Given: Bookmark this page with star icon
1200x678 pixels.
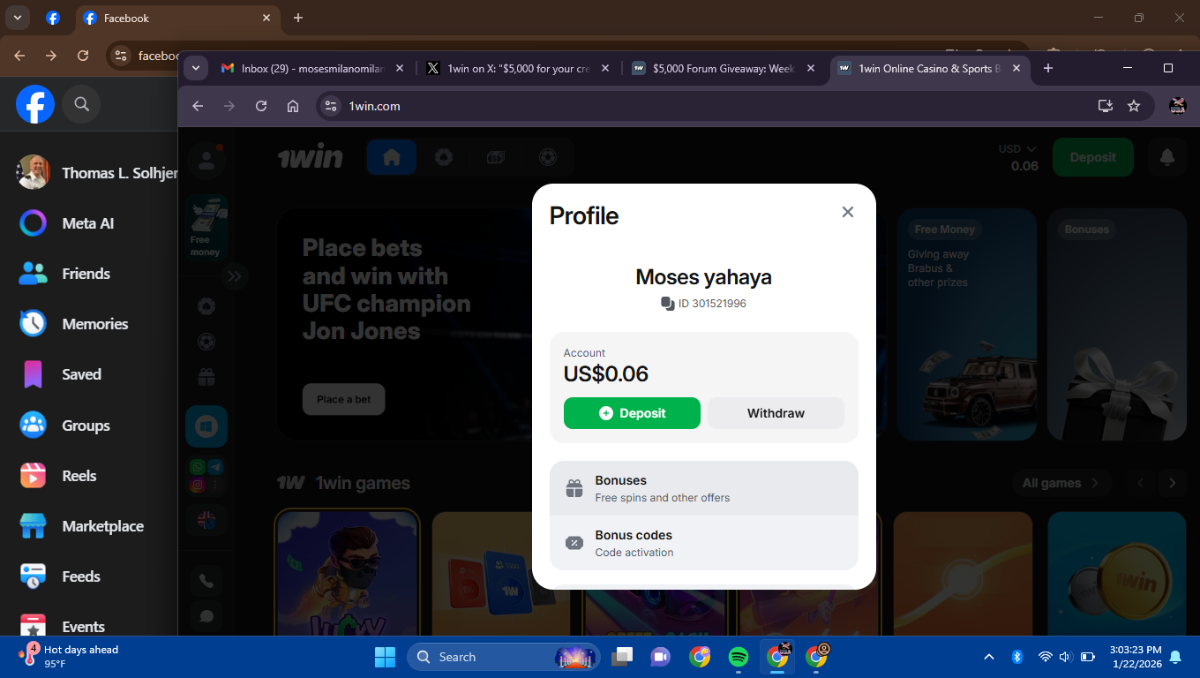Looking at the screenshot, I should (x=1134, y=106).
